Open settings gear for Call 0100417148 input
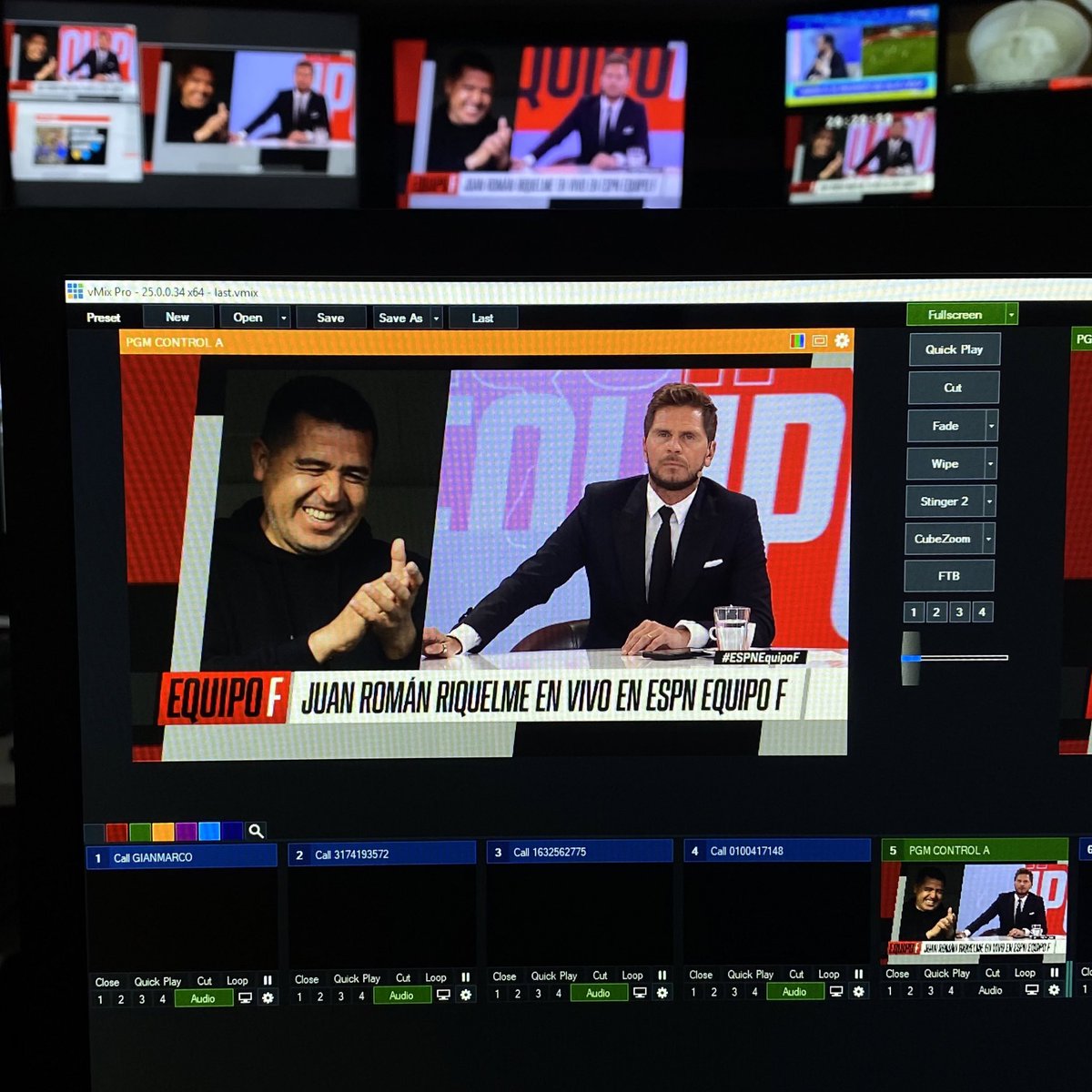Image resolution: width=1092 pixels, height=1092 pixels. point(858,992)
